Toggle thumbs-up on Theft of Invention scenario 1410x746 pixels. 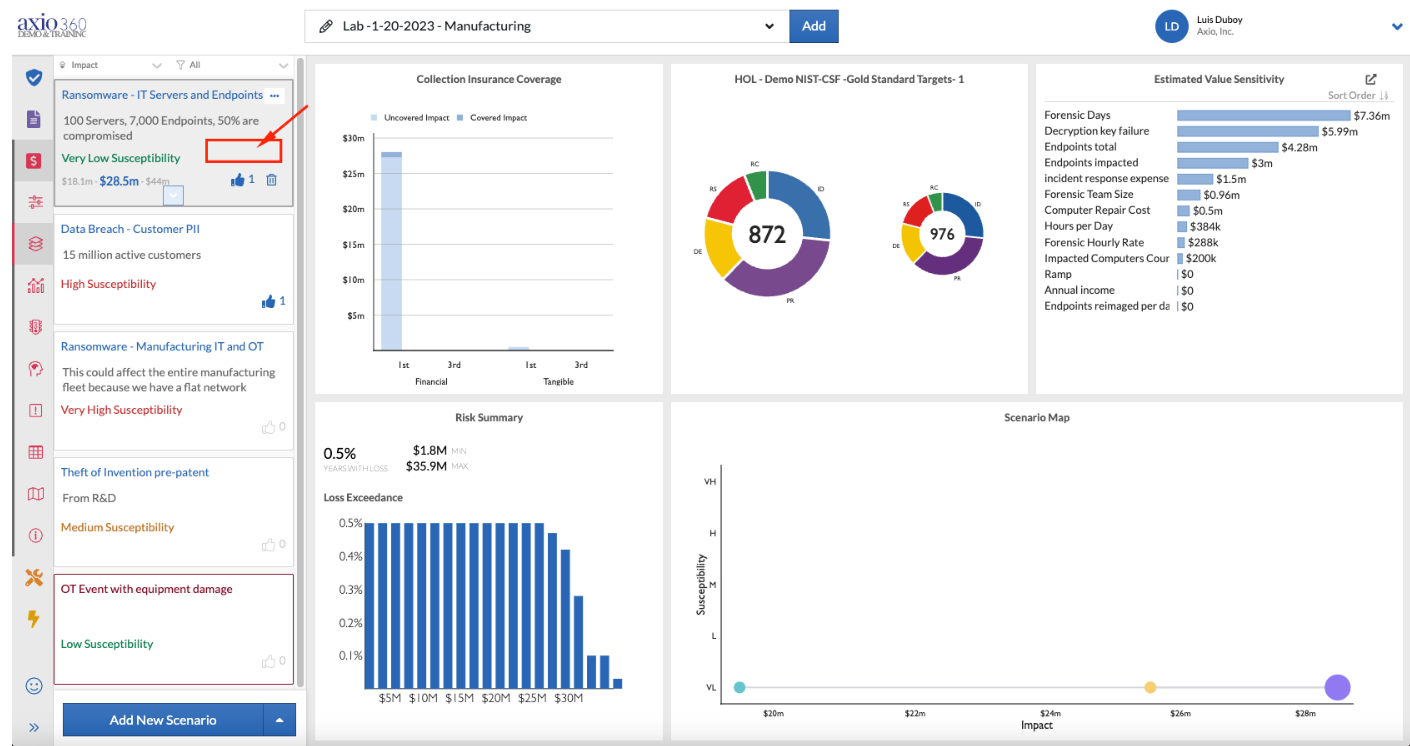tap(268, 544)
